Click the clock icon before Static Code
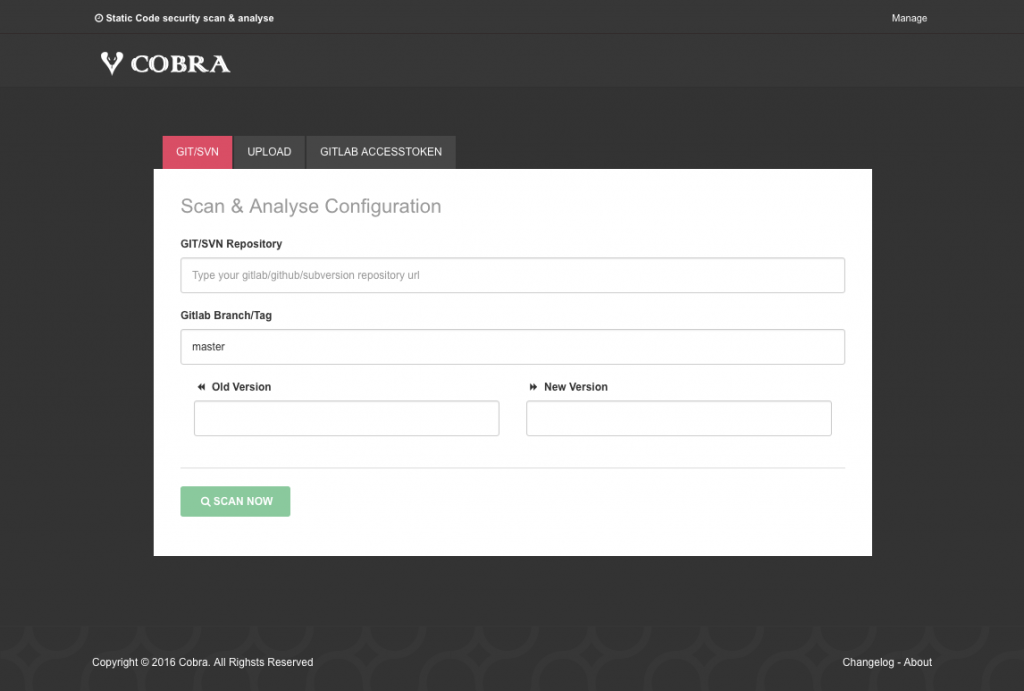Image resolution: width=1024 pixels, height=691 pixels. pos(99,18)
